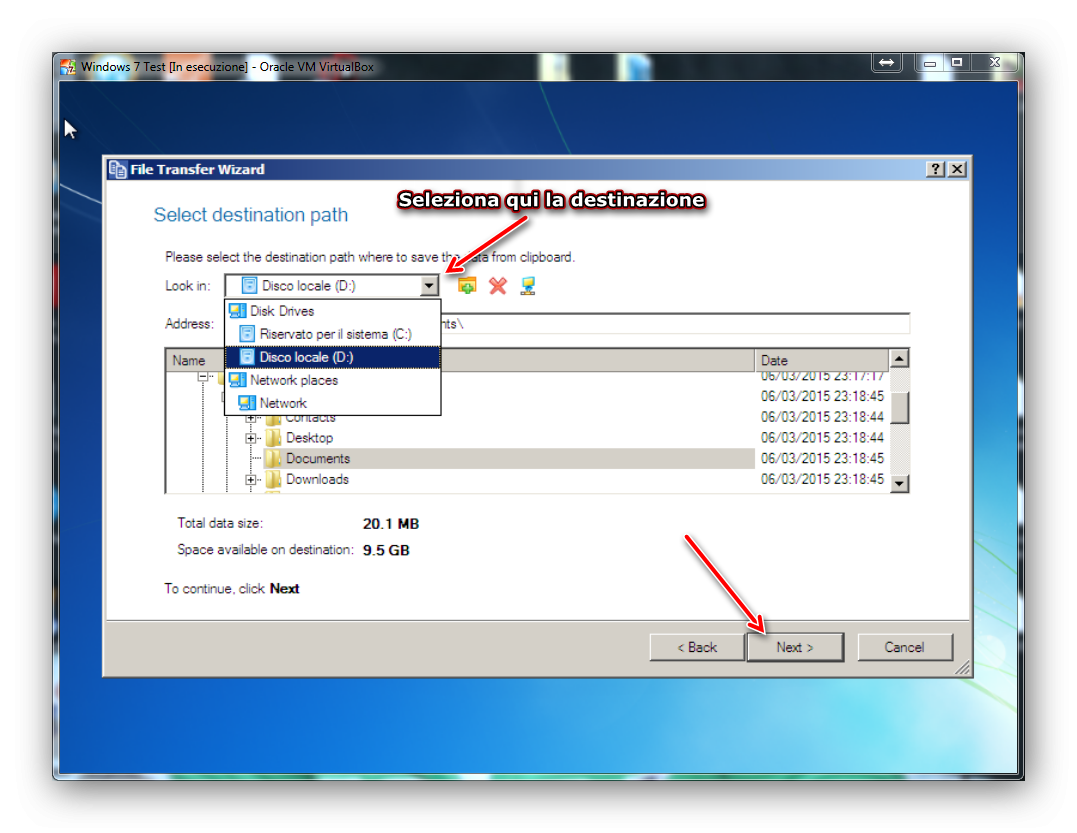Image resolution: width=1077 pixels, height=833 pixels.
Task: Expand the Downloads tree node
Action: (251, 479)
